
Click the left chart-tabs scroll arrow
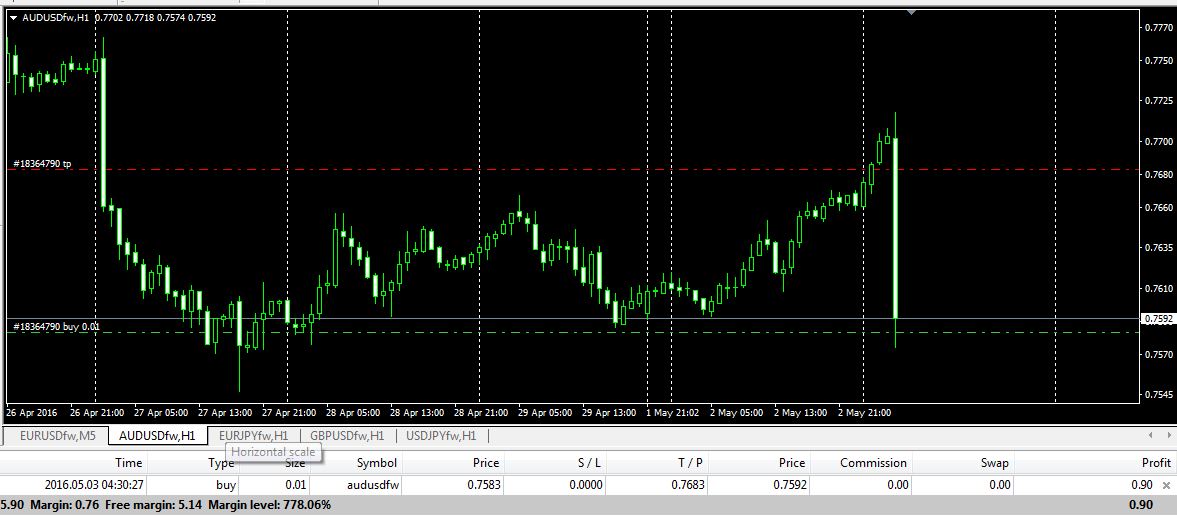click(1151, 435)
